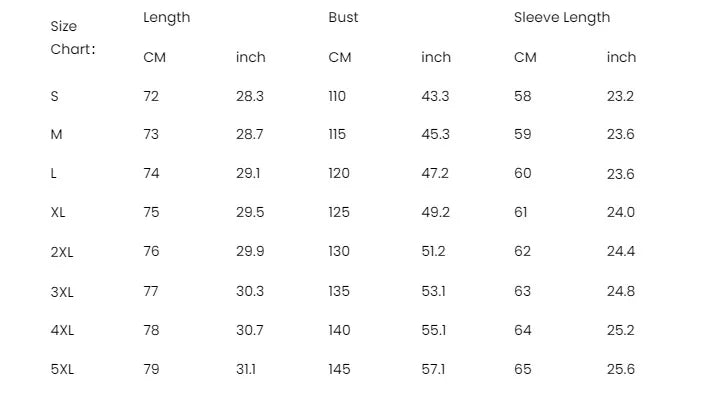Click the XL size row label

tap(58, 212)
